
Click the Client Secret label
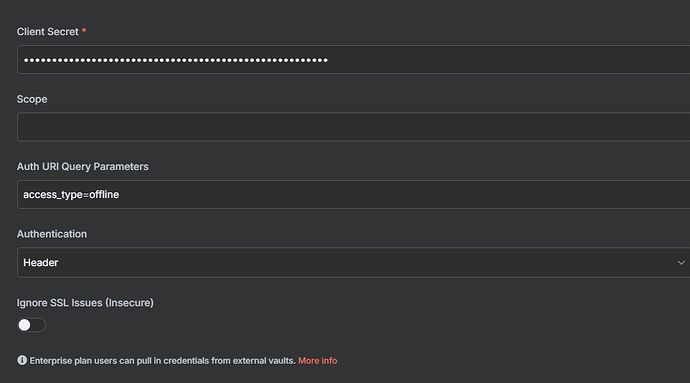(48, 32)
